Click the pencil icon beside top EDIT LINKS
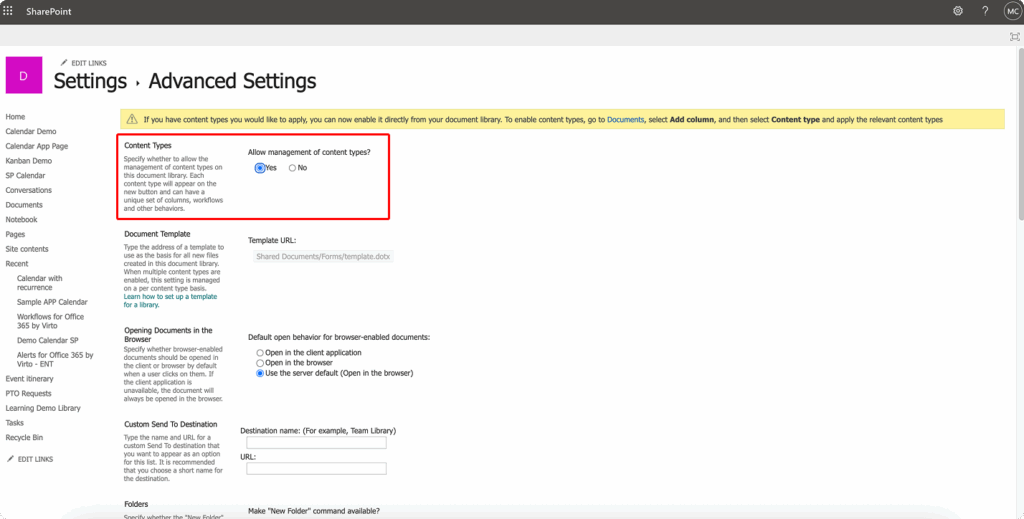 tap(65, 63)
